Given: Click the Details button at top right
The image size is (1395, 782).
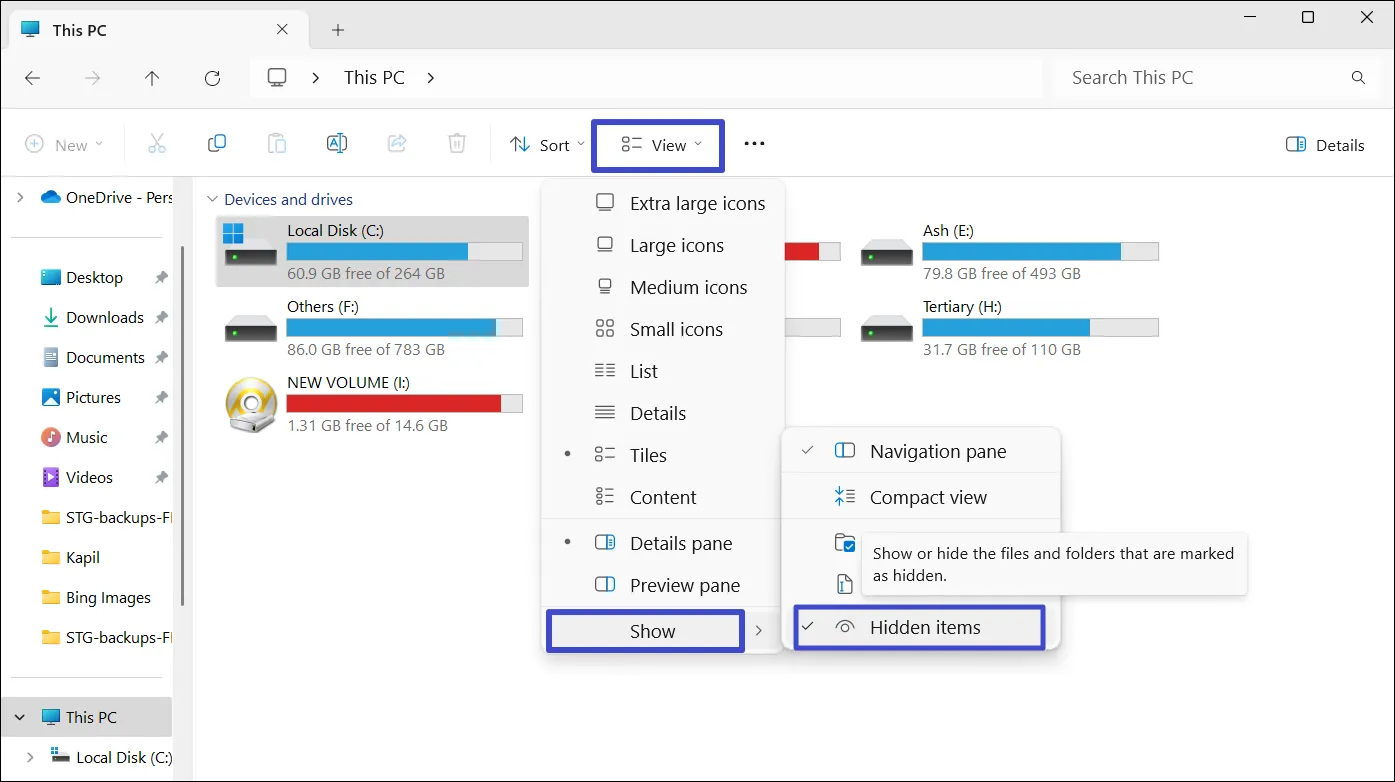Looking at the screenshot, I should (x=1325, y=145).
